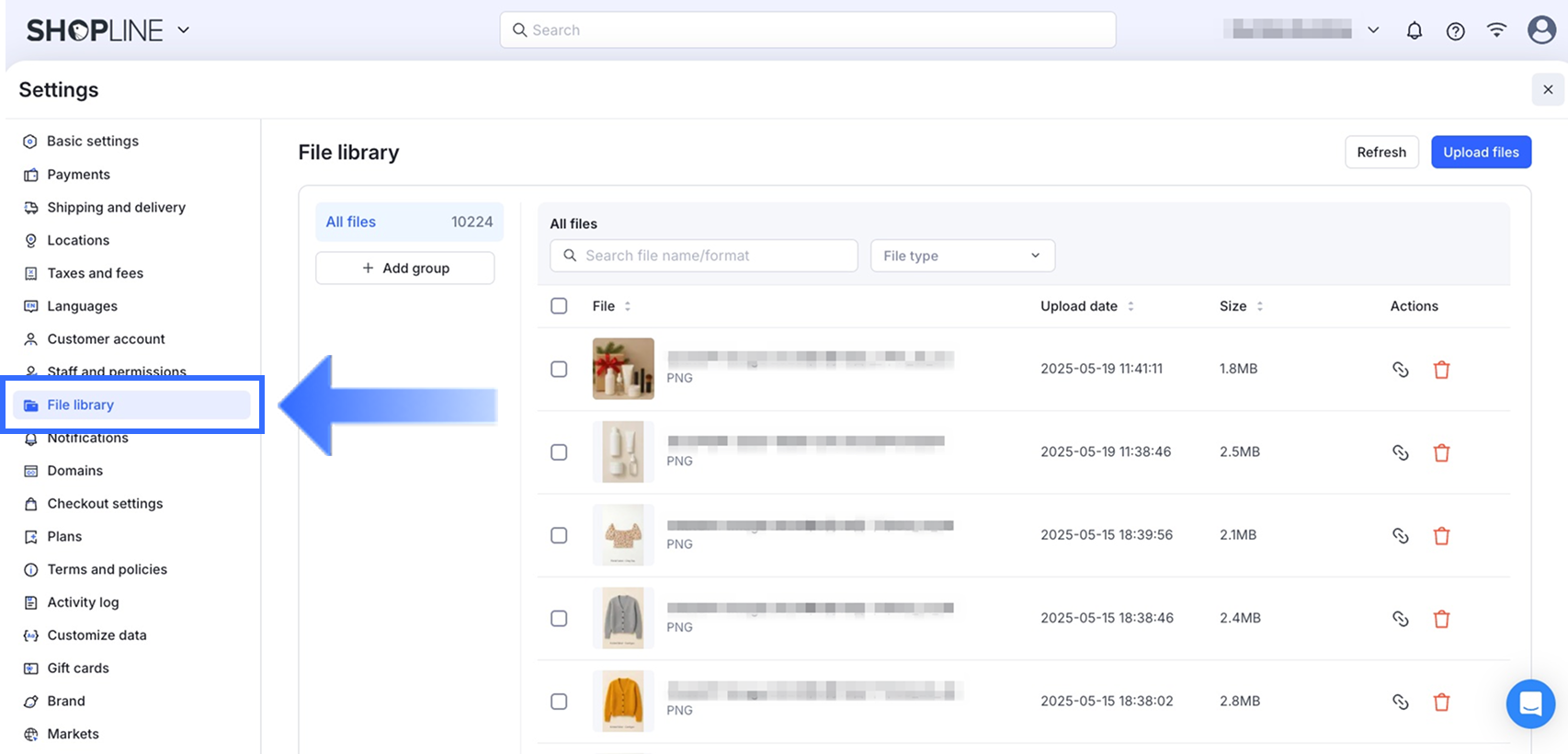1568x754 pixels.
Task: Click the Add group button
Action: click(x=405, y=268)
